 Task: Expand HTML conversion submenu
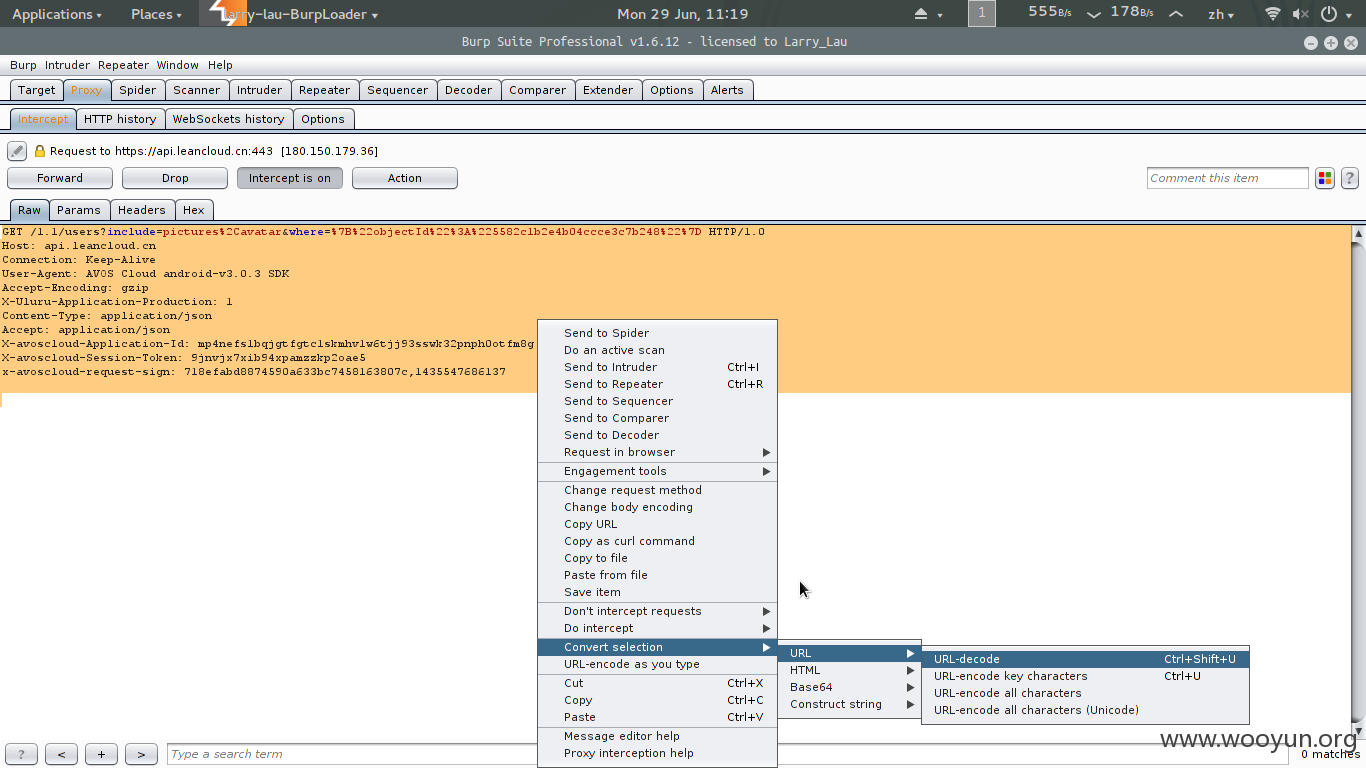tap(849, 670)
